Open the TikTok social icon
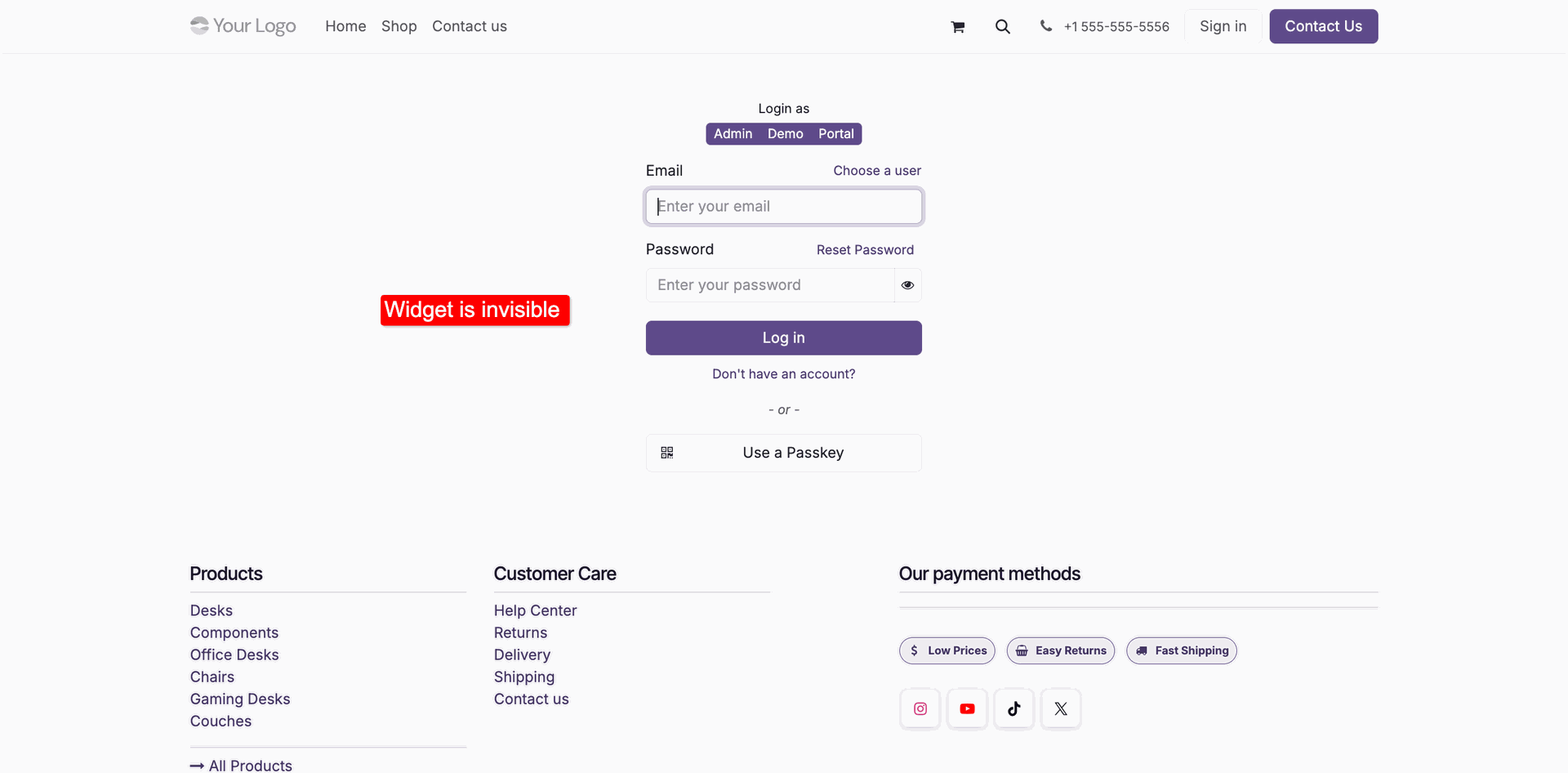1568x773 pixels. [1014, 708]
